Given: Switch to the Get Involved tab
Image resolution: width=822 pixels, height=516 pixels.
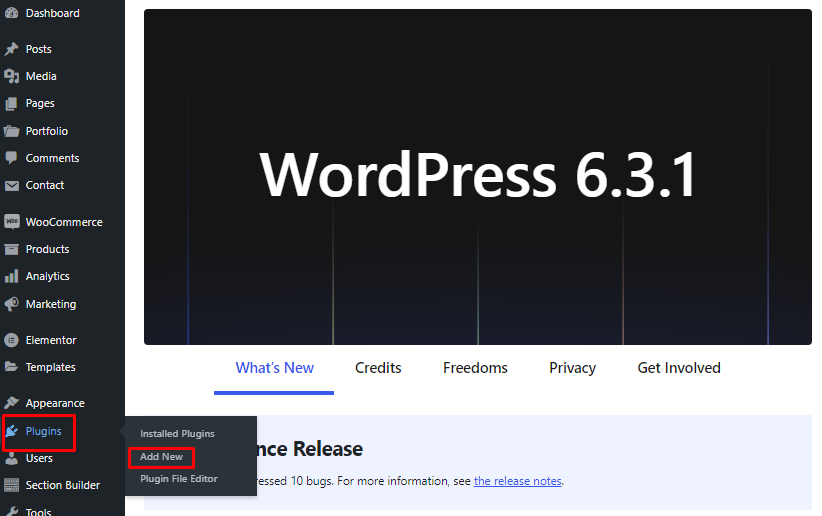Looking at the screenshot, I should (679, 368).
